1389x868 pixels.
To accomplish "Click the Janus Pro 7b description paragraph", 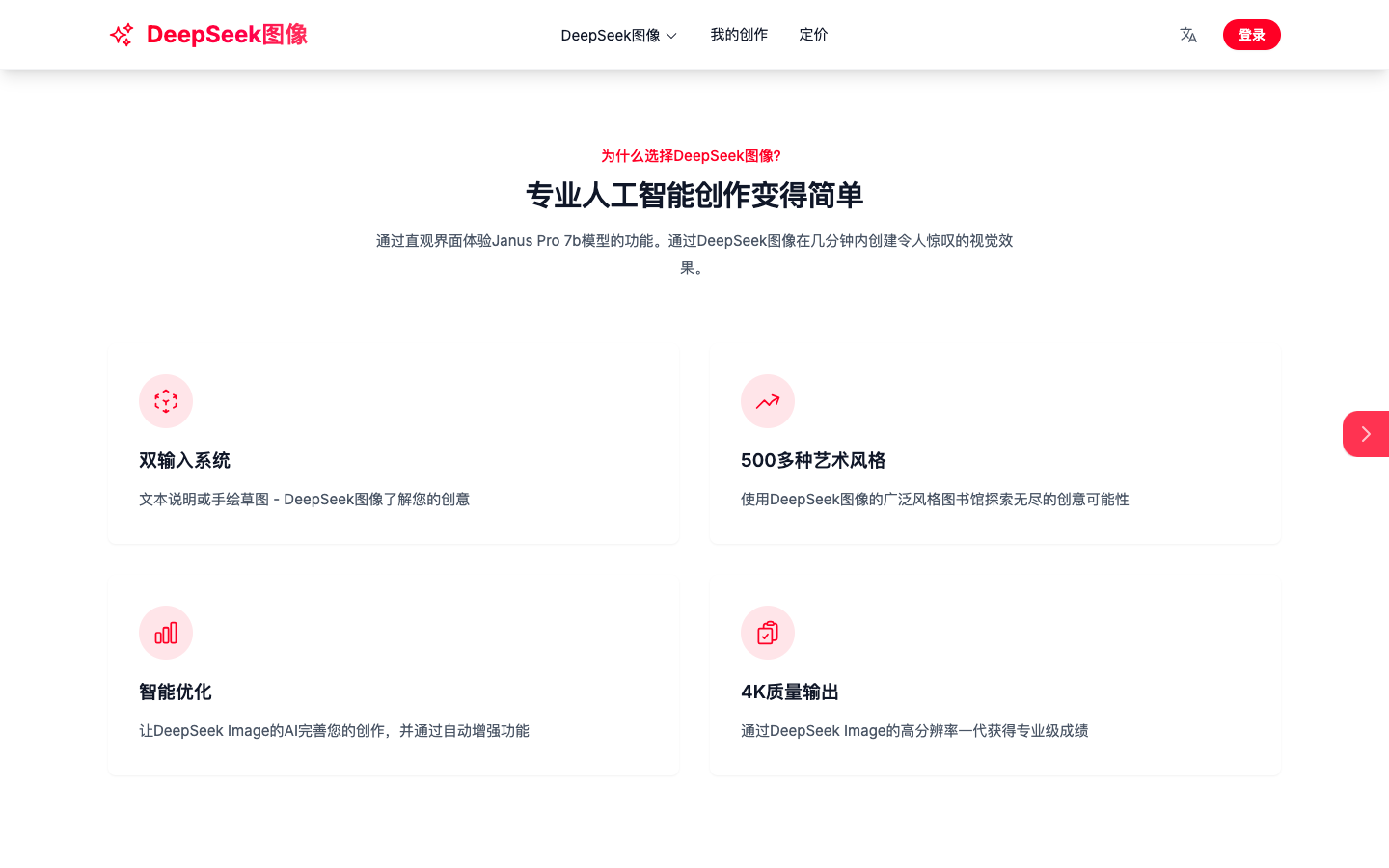I will pyautogui.click(x=694, y=255).
